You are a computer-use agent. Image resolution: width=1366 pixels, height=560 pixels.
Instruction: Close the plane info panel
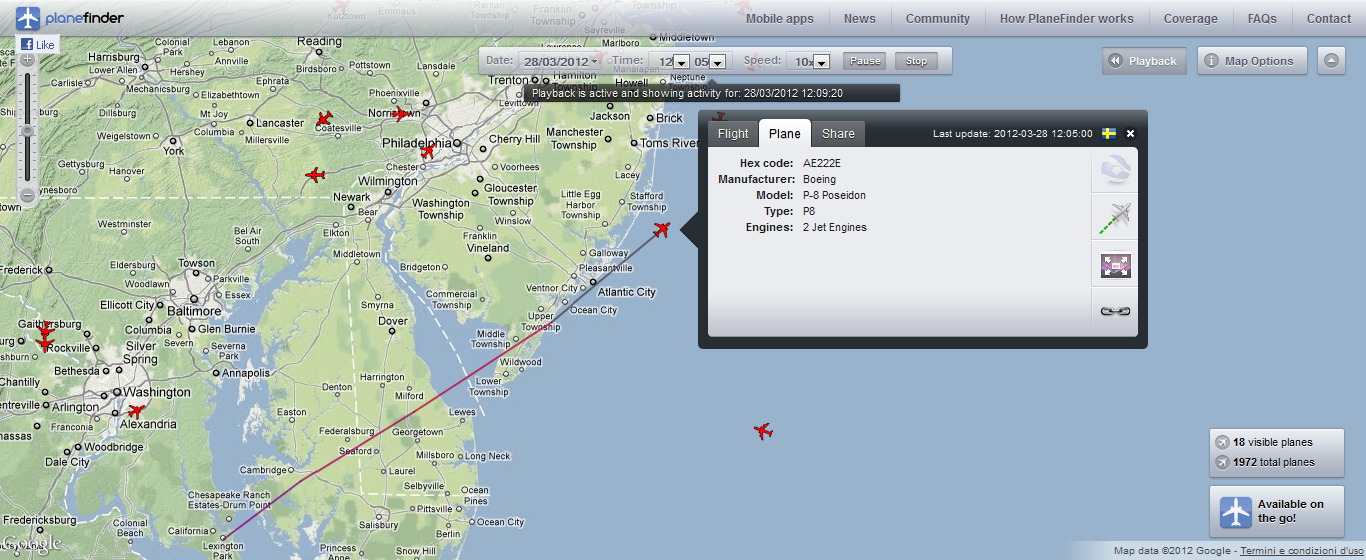click(x=1131, y=133)
